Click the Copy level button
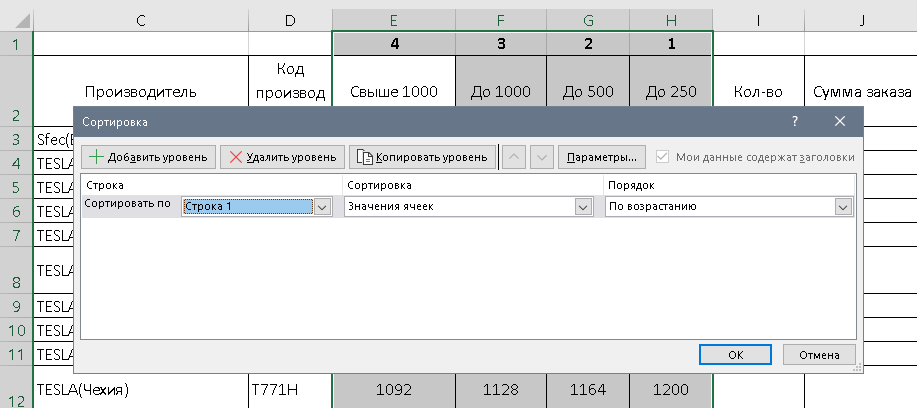 (422, 157)
